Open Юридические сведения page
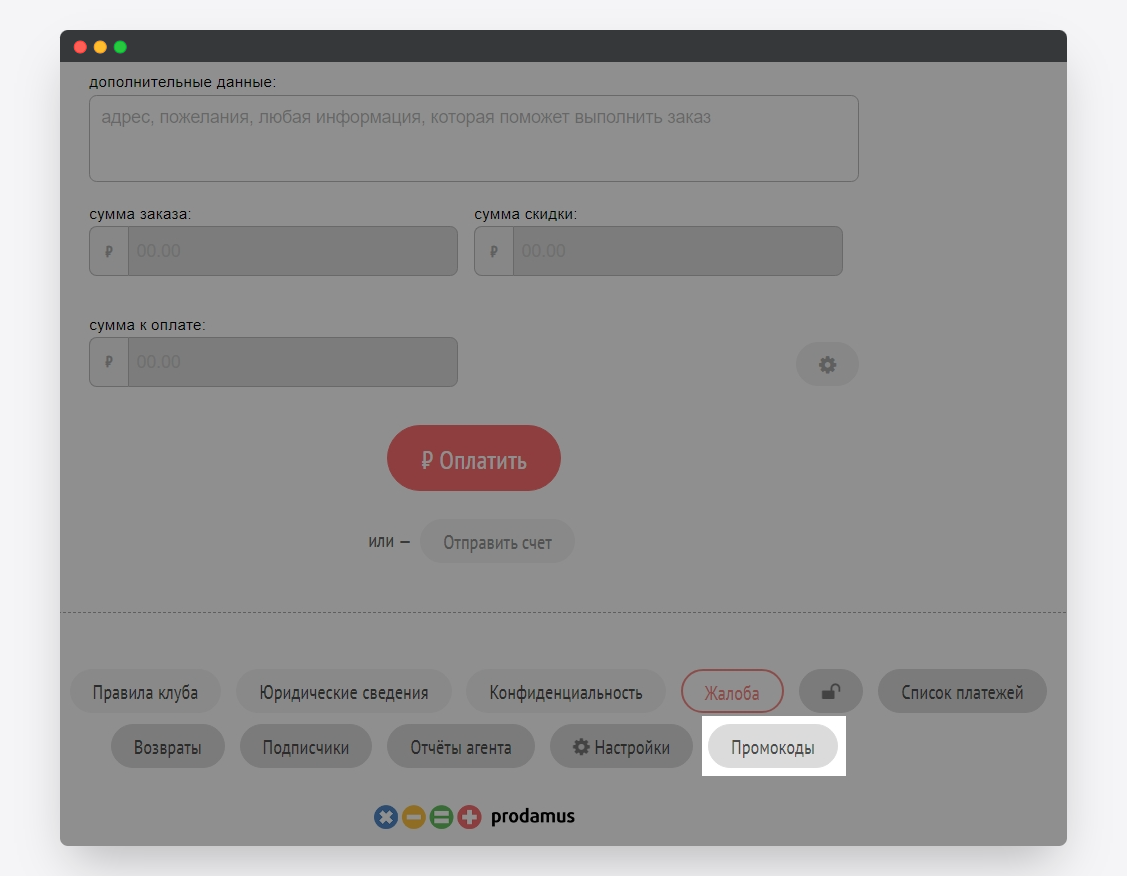Screen dimensions: 1127x876 tap(343, 692)
